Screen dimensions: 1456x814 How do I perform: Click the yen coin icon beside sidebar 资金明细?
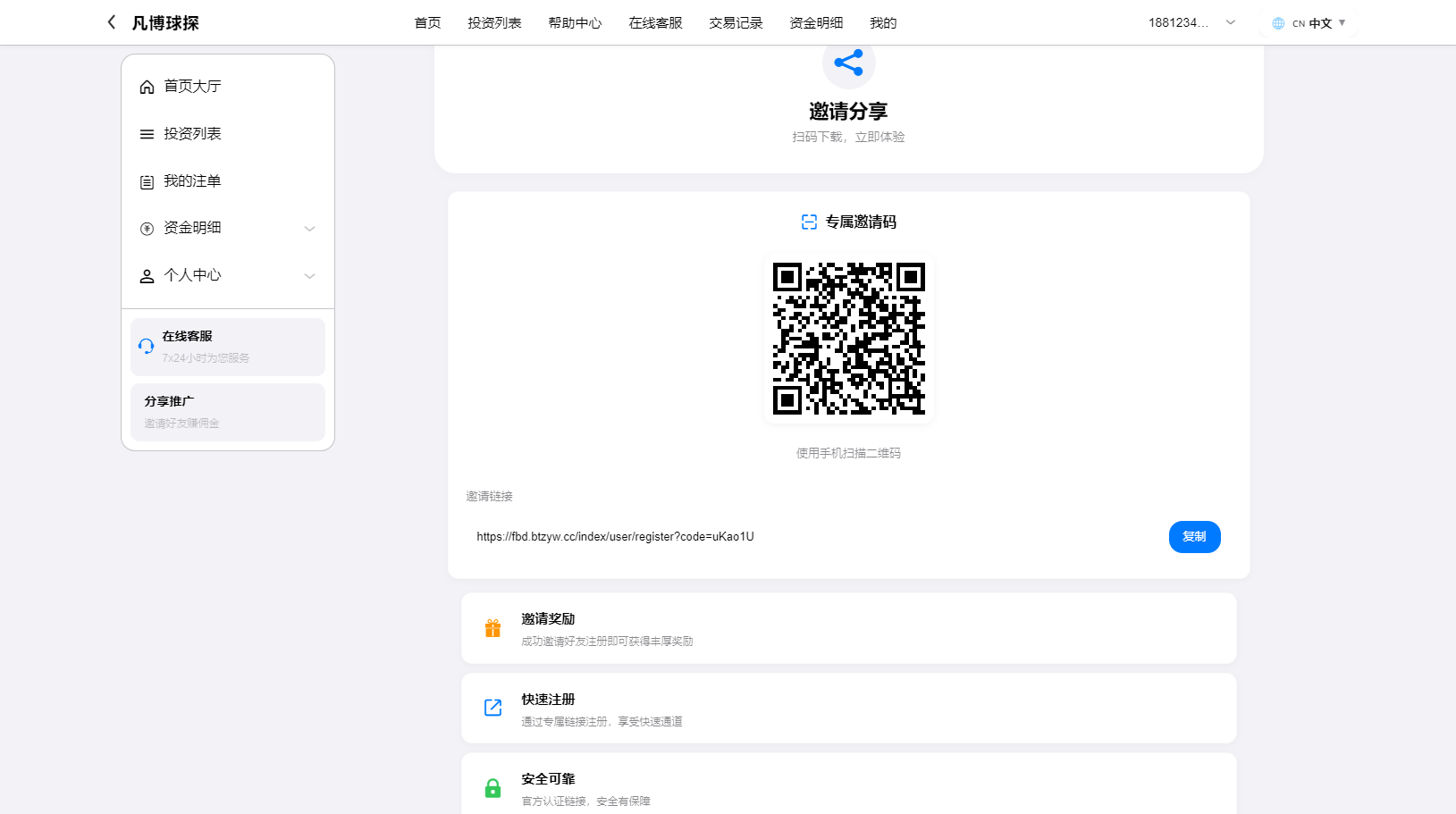(147, 229)
